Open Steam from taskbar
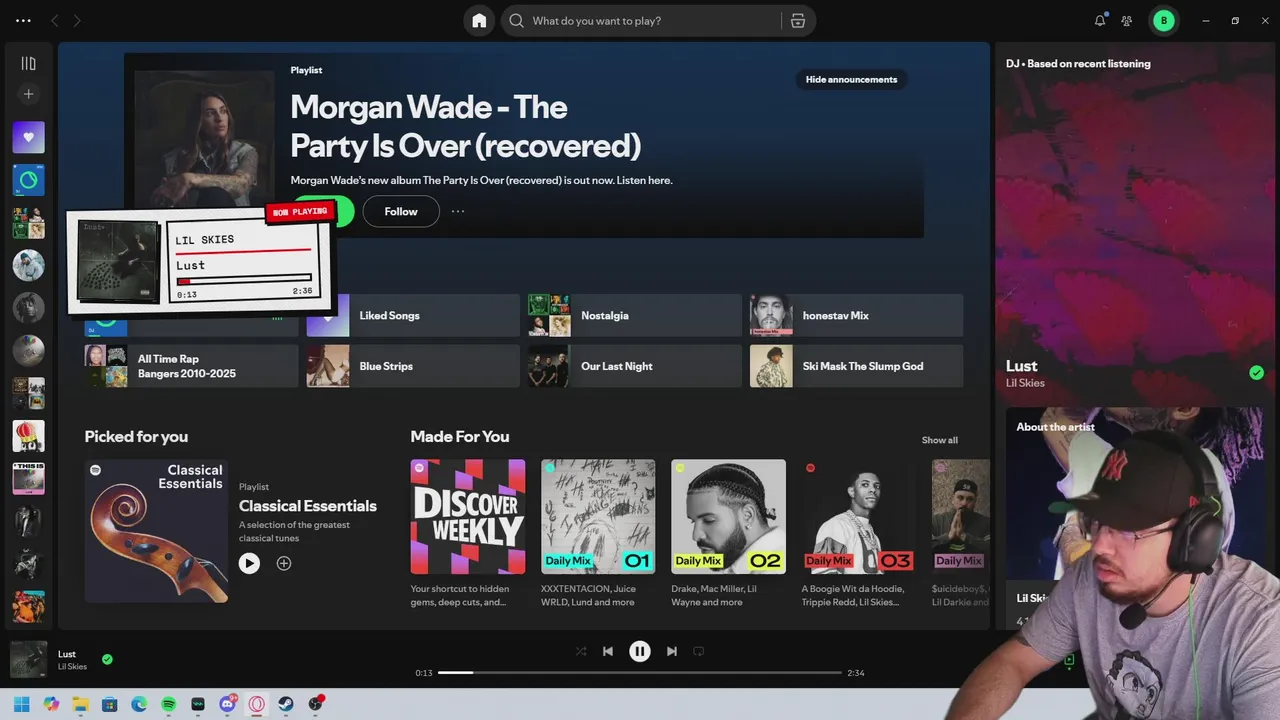1280x720 pixels. 286,704
